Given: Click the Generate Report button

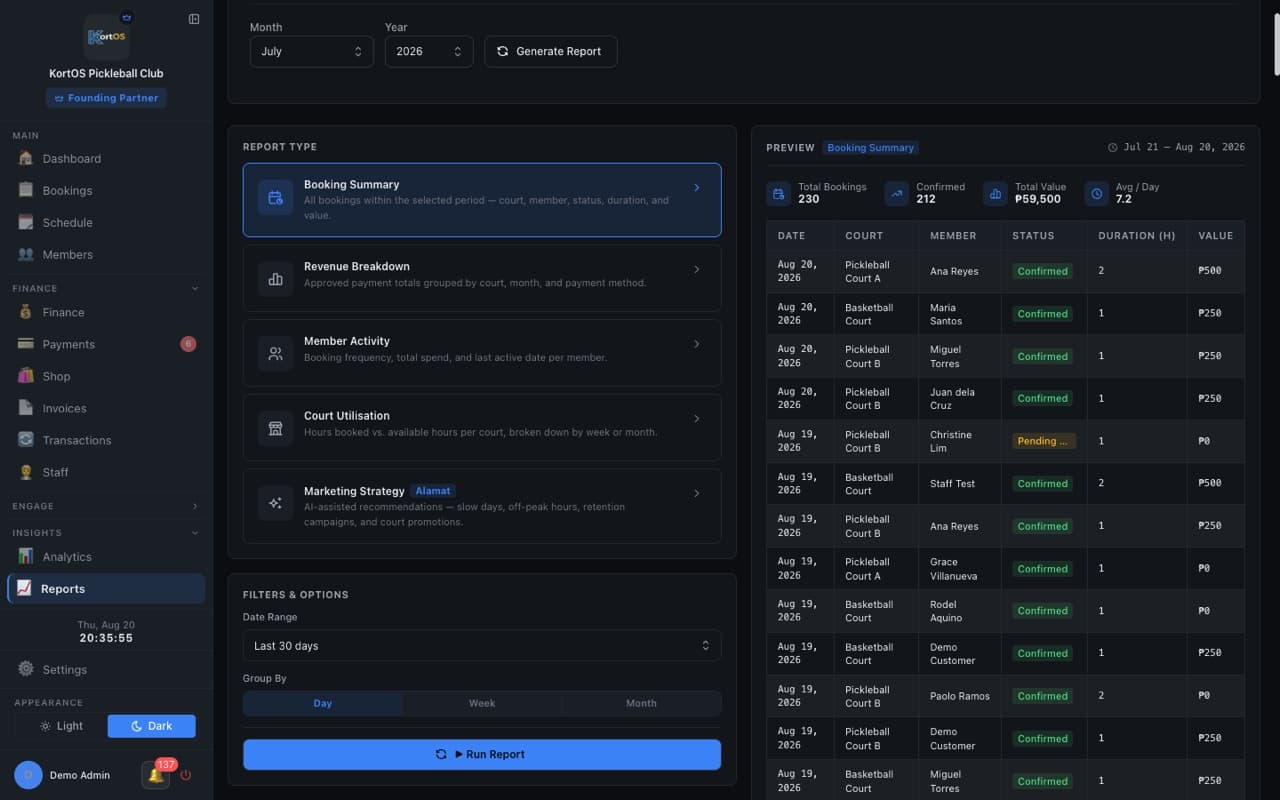Looking at the screenshot, I should (550, 51).
